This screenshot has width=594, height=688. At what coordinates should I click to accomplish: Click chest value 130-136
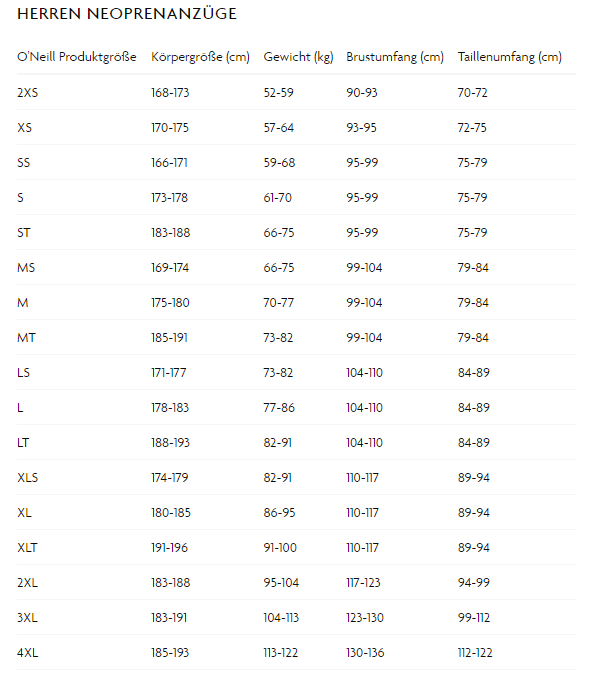(x=365, y=653)
